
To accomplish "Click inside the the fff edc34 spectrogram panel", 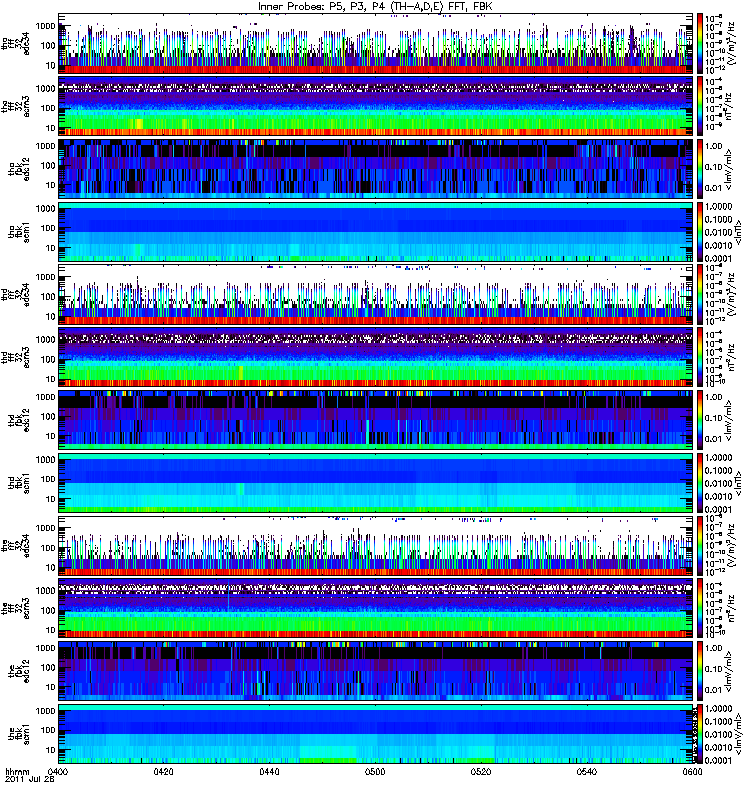I will point(375,545).
